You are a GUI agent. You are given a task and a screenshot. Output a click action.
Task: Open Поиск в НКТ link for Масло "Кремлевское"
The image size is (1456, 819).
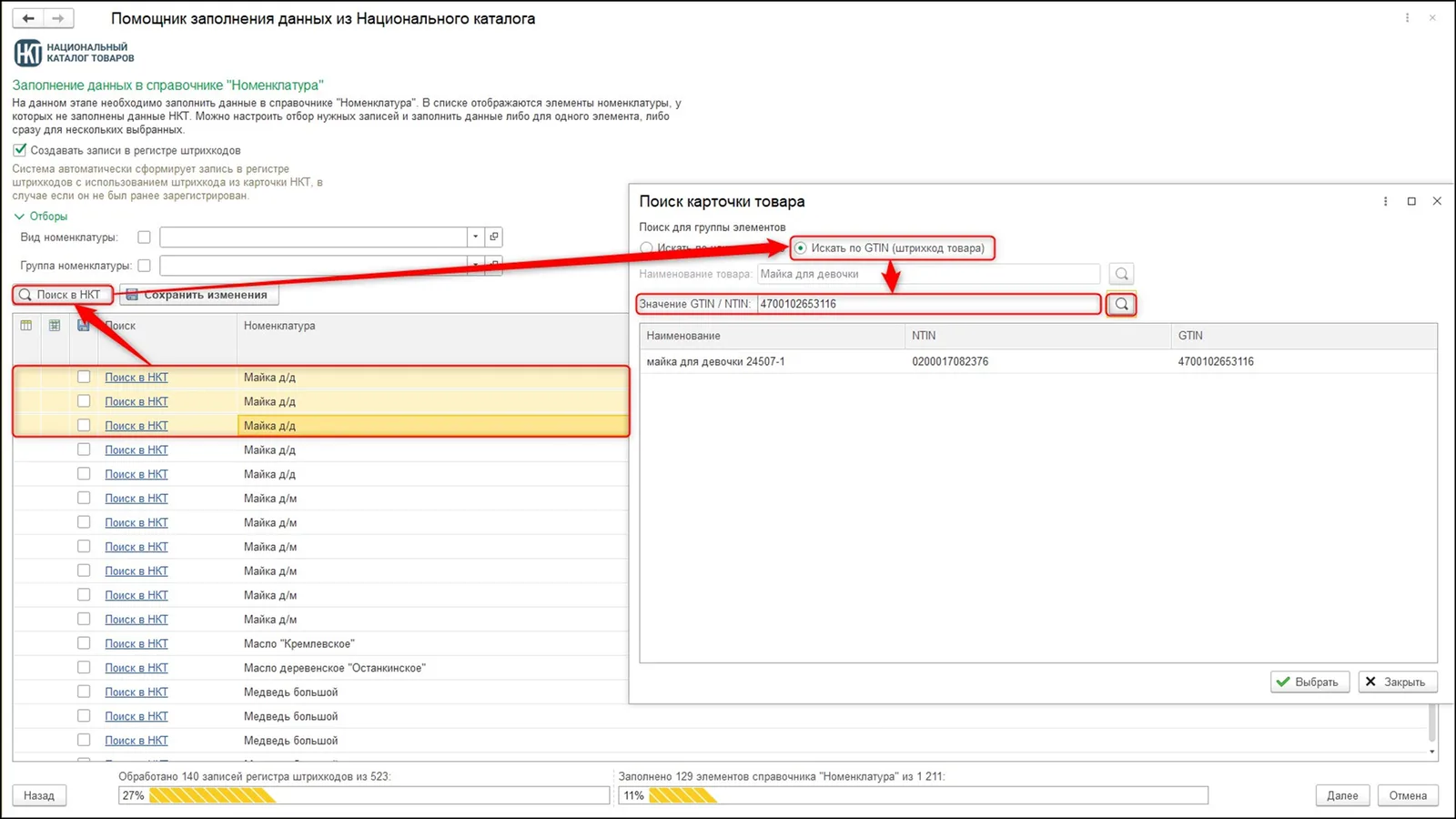136,643
